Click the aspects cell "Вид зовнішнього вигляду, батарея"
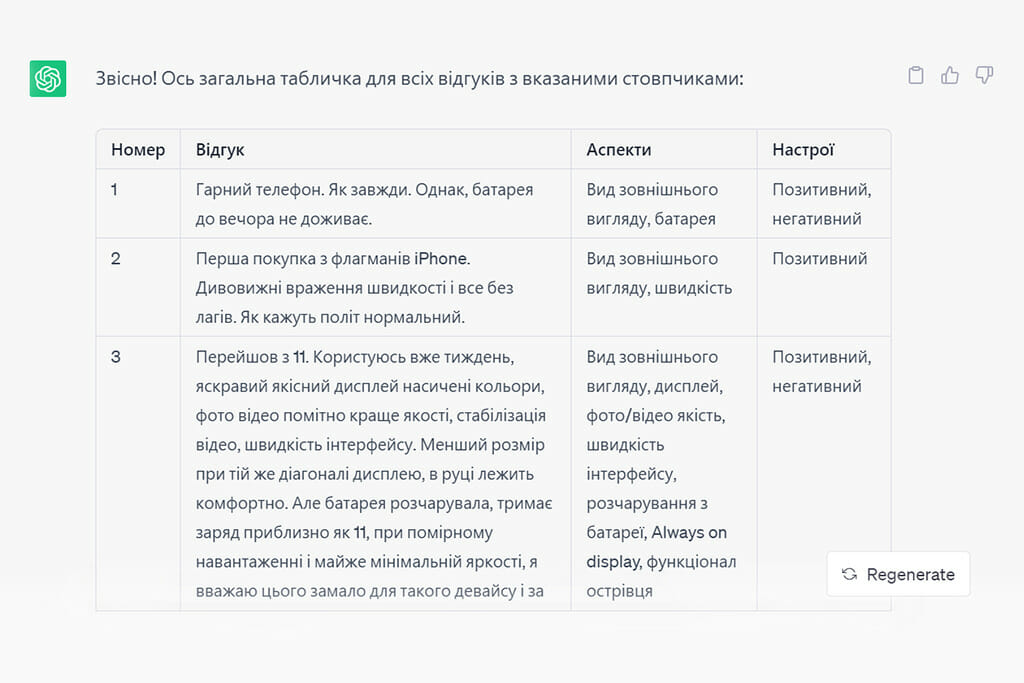Viewport: 1024px width, 683px height. (652, 204)
